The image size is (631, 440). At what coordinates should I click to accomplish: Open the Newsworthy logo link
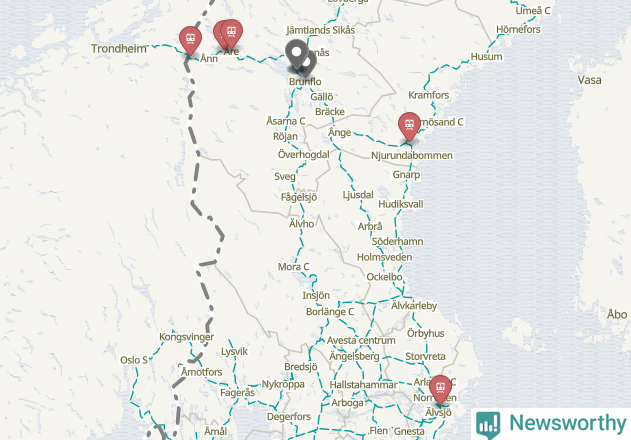pos(551,424)
